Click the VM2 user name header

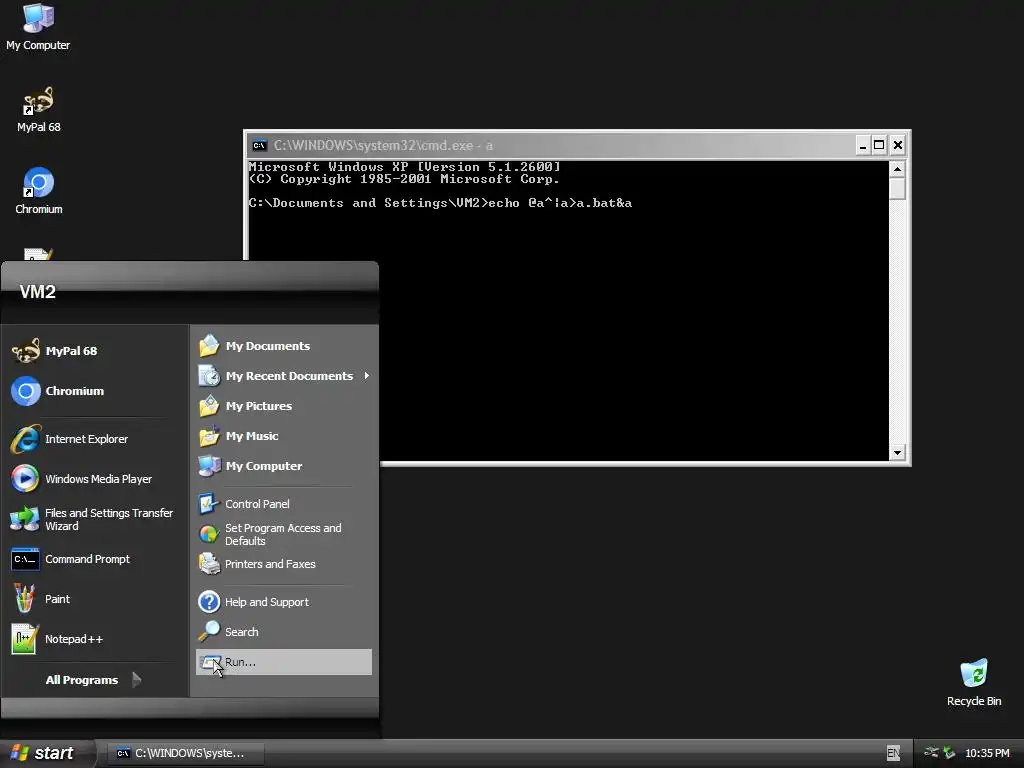click(38, 292)
